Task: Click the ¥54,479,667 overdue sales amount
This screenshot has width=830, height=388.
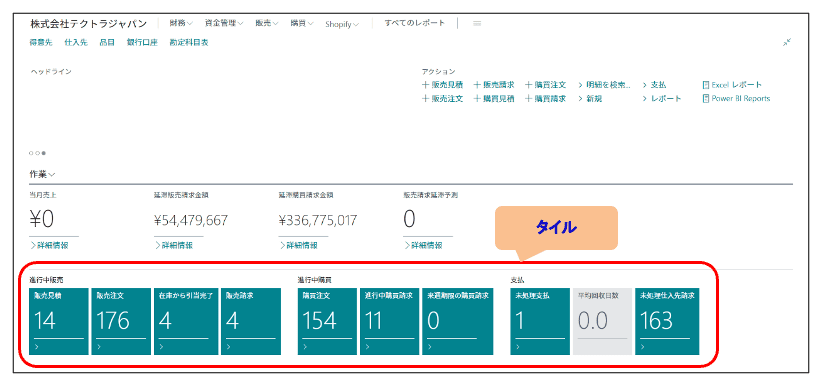Action: 192,220
